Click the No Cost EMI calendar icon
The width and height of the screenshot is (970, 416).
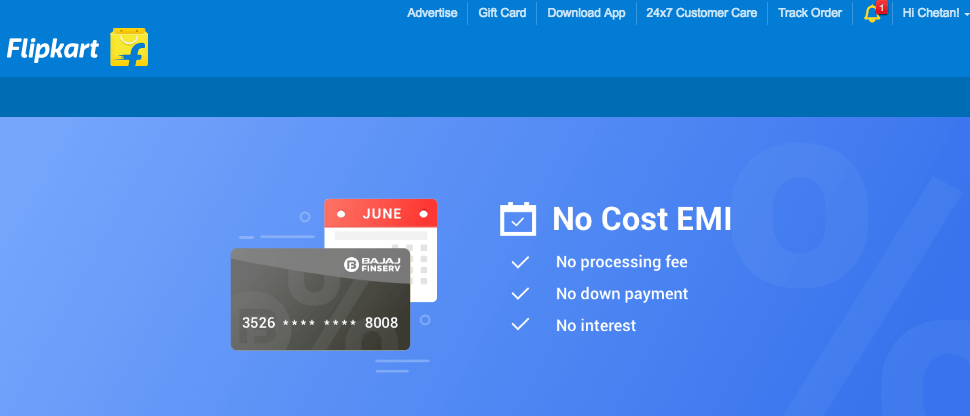coord(518,219)
